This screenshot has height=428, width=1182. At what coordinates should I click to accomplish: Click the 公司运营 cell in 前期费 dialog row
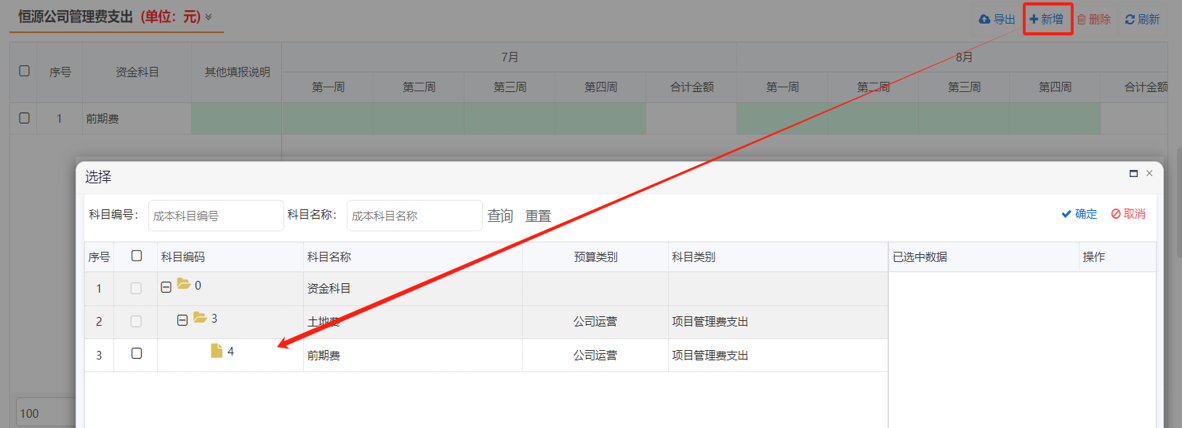[x=595, y=356]
